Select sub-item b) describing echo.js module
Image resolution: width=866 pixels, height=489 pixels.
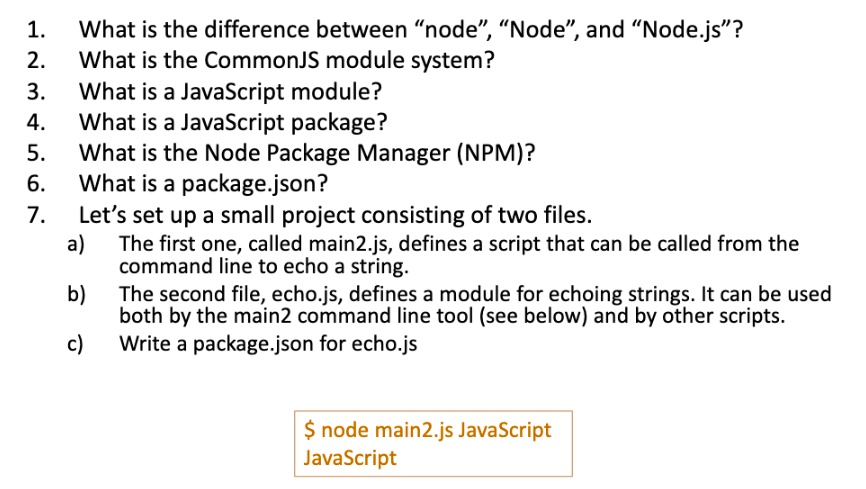tap(475, 304)
